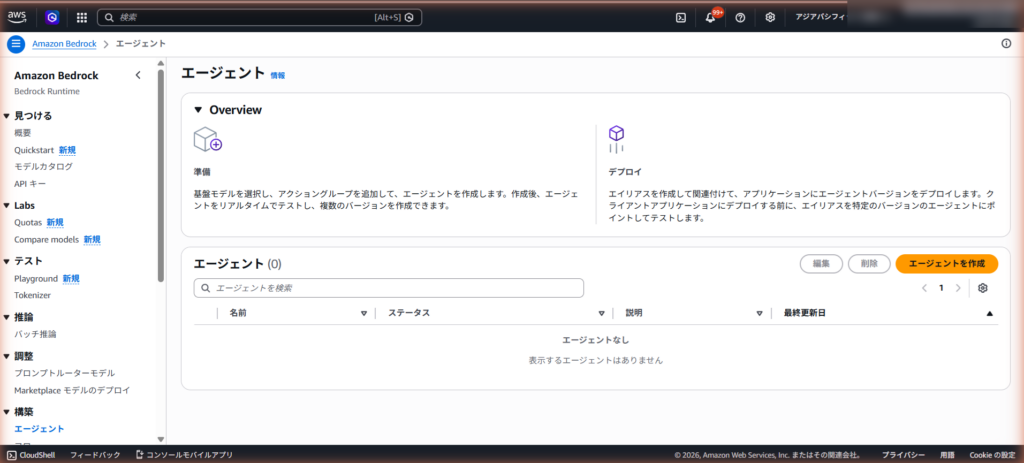This screenshot has height=463, width=1024.
Task: Open the help question mark icon
Action: click(740, 18)
